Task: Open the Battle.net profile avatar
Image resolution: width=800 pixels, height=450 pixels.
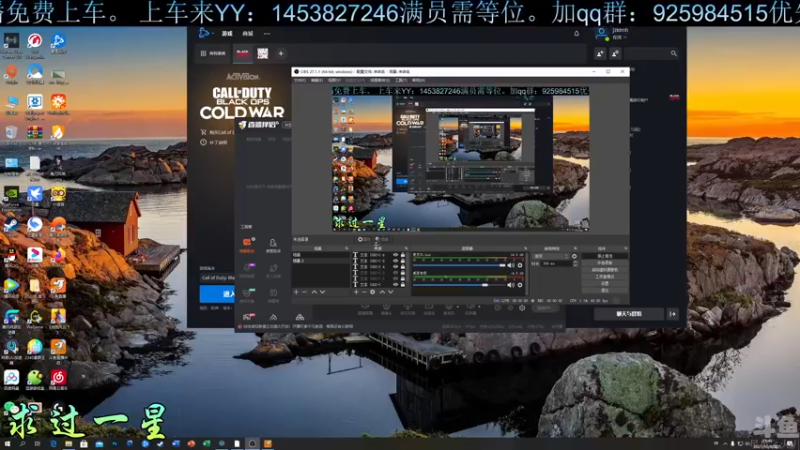Action: [602, 34]
